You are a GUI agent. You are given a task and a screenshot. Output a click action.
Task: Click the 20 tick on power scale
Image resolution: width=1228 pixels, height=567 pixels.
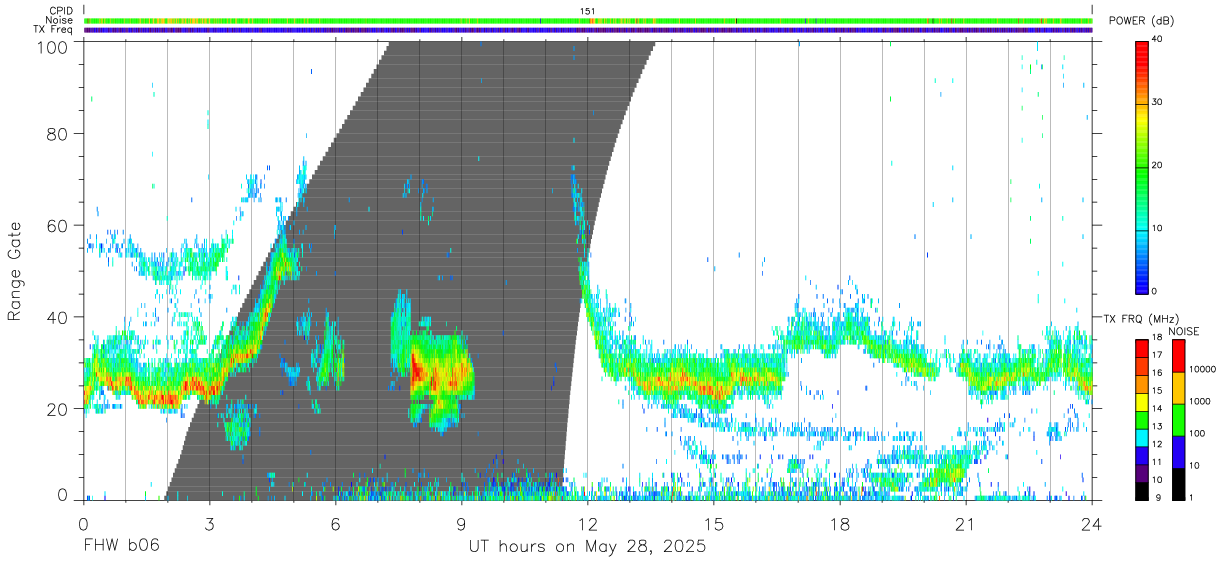pos(1157,166)
